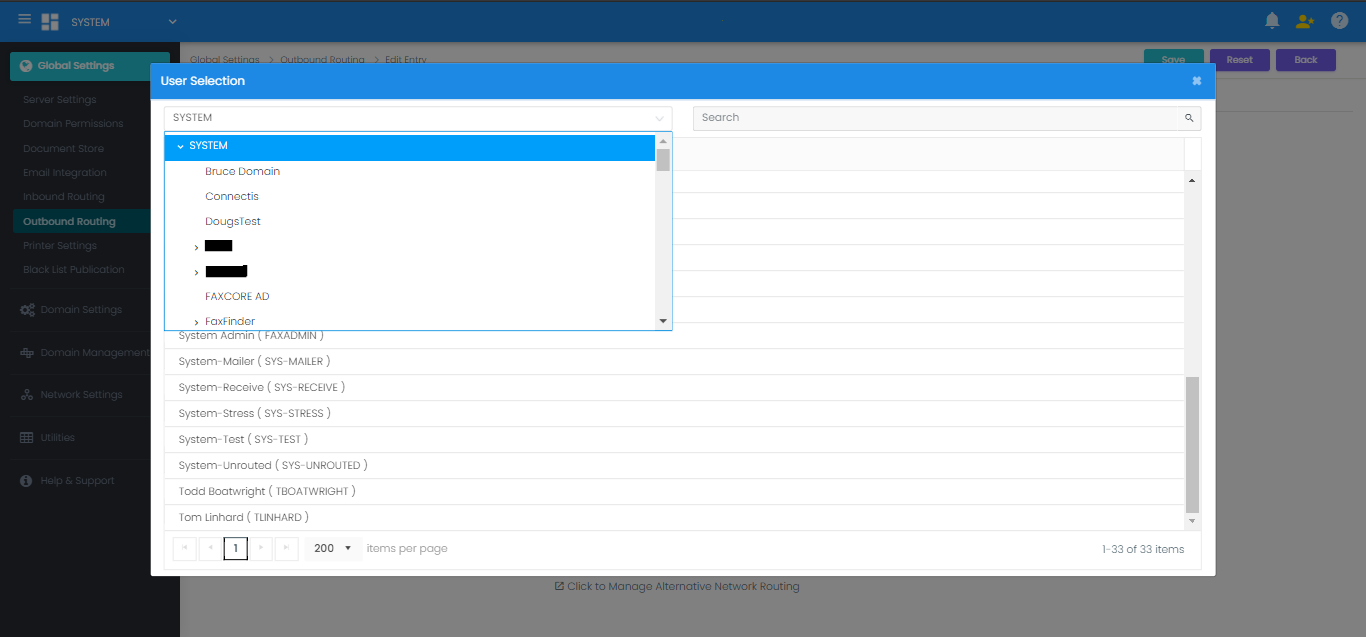Click the Save button
The width and height of the screenshot is (1366, 637).
coord(1173,60)
